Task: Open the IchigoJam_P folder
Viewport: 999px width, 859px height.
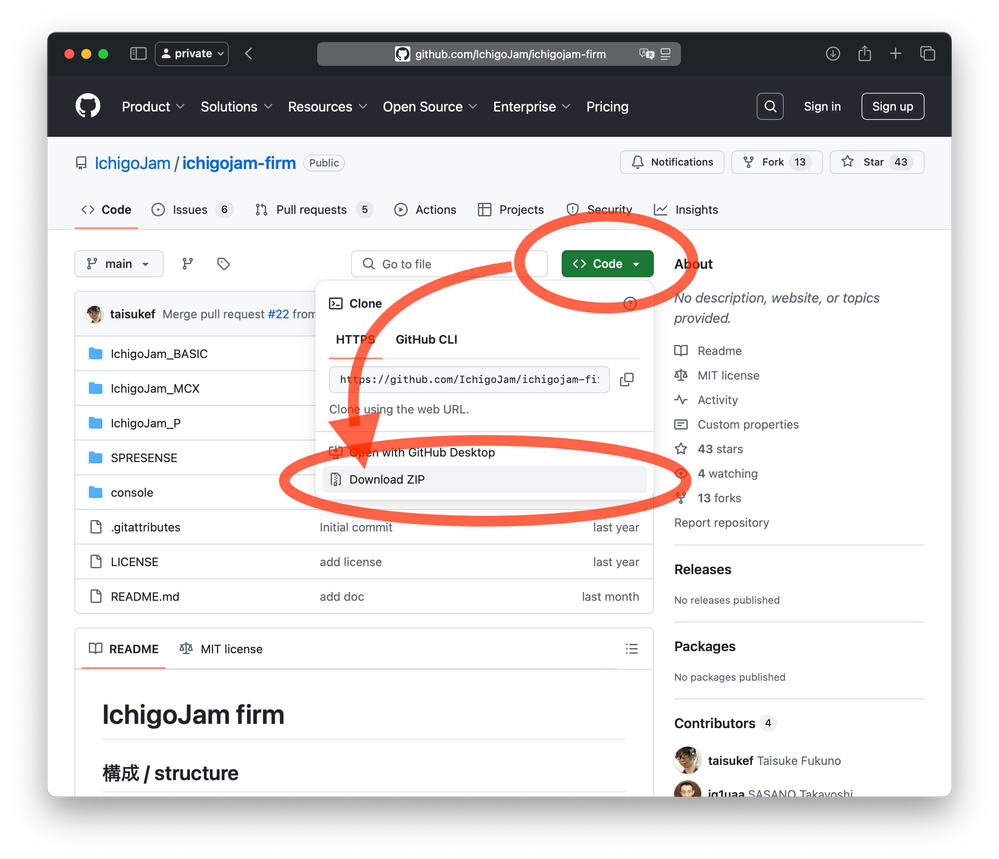Action: coord(145,423)
